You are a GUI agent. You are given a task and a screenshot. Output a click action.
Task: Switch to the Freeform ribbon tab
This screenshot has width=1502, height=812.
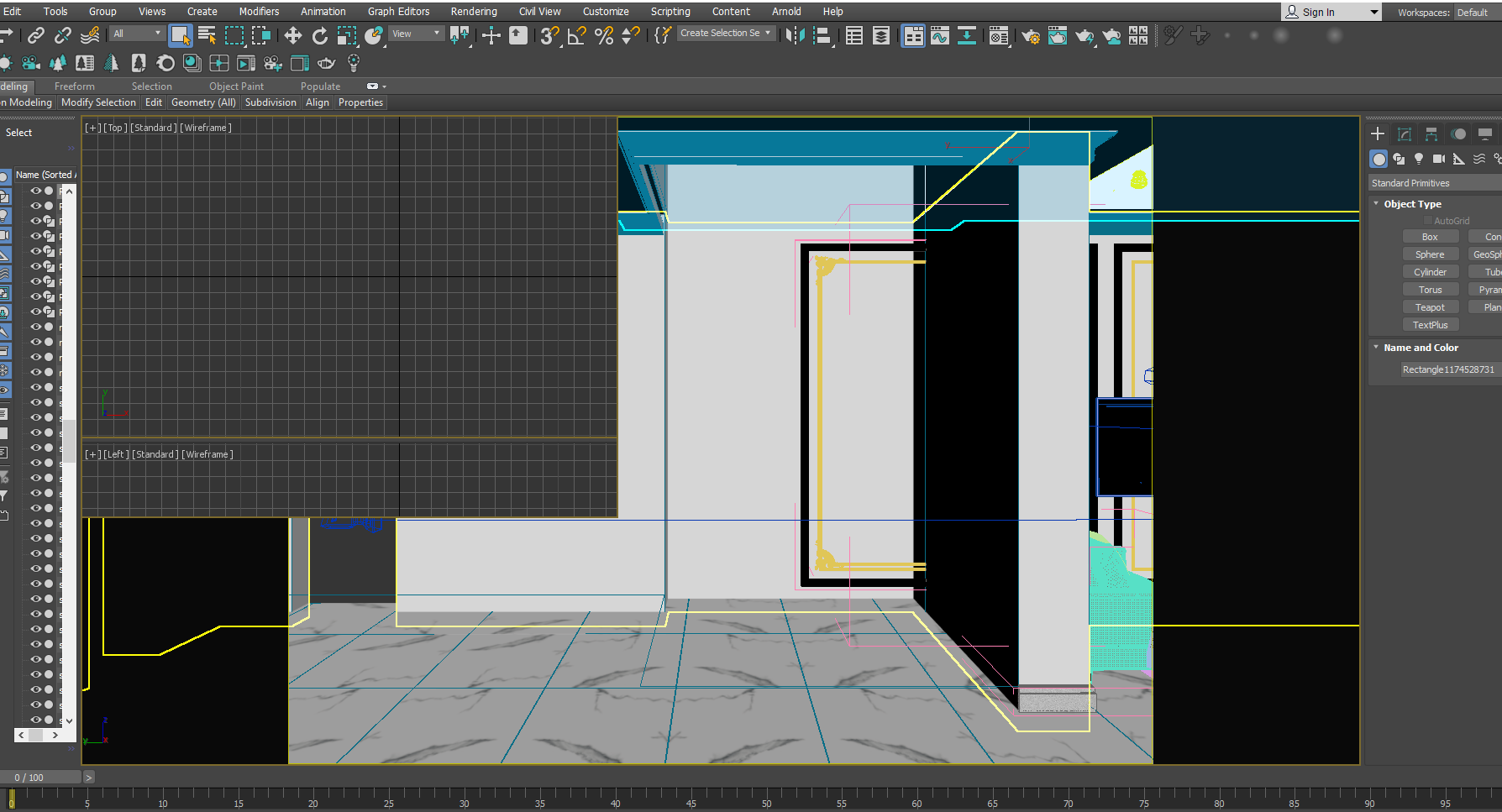74,86
